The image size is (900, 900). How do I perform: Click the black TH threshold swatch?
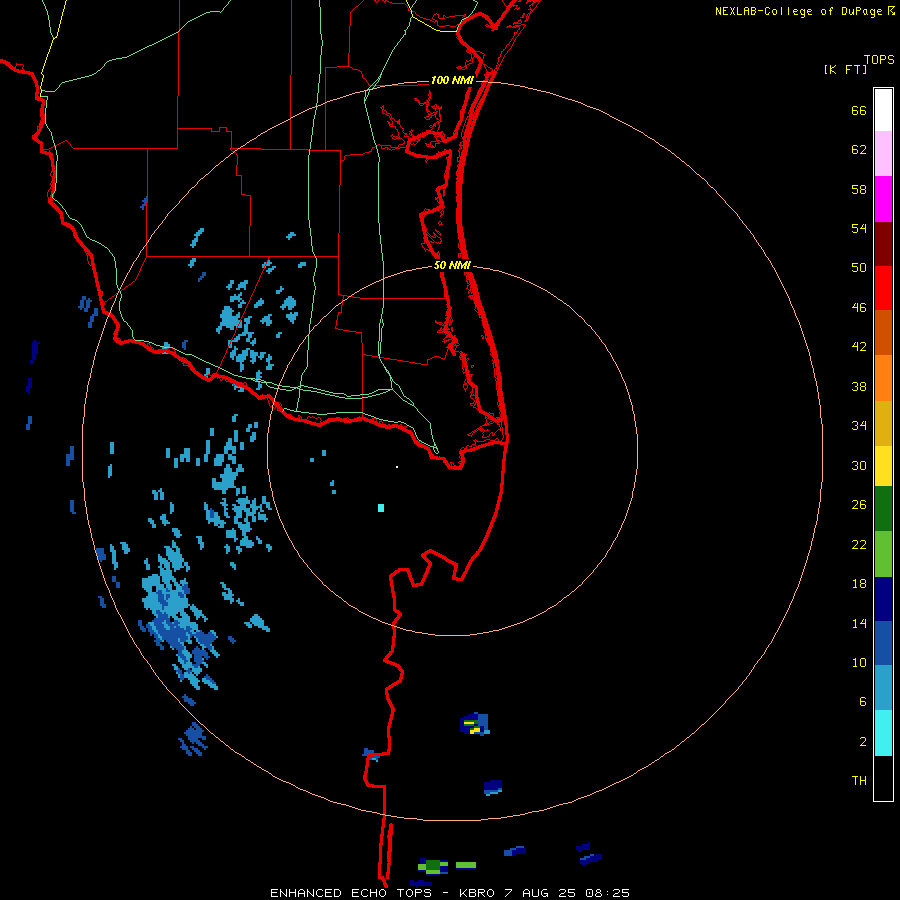(883, 778)
